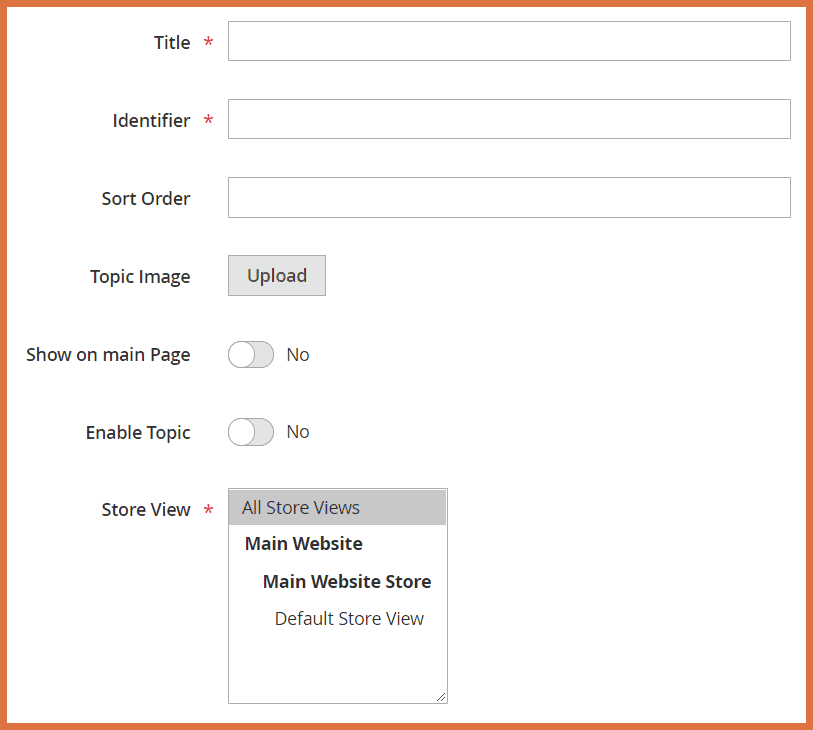Image resolution: width=813 pixels, height=730 pixels.
Task: Focus the Identifier input box
Action: pos(509,119)
